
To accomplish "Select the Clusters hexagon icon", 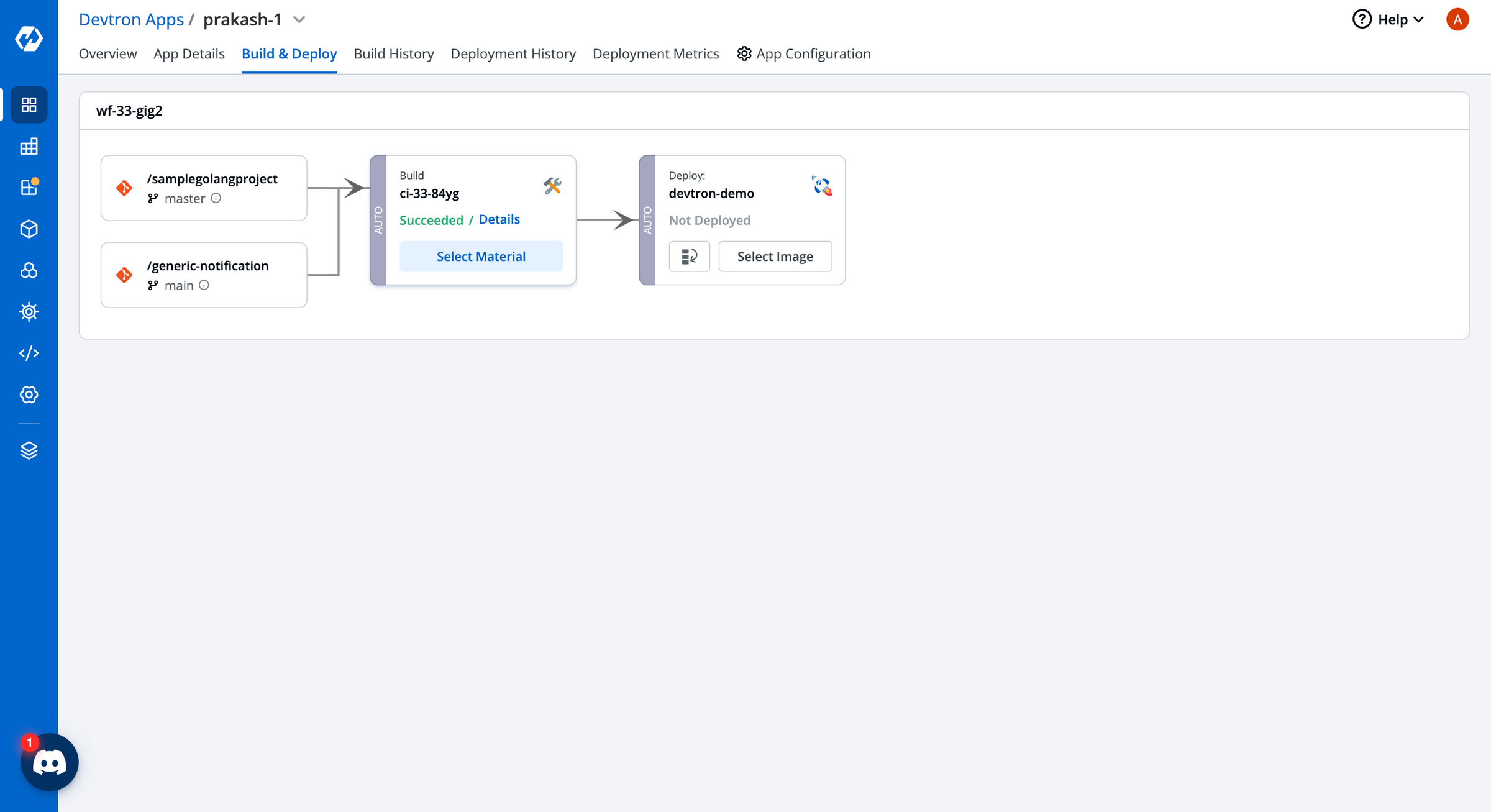I will (x=29, y=270).
